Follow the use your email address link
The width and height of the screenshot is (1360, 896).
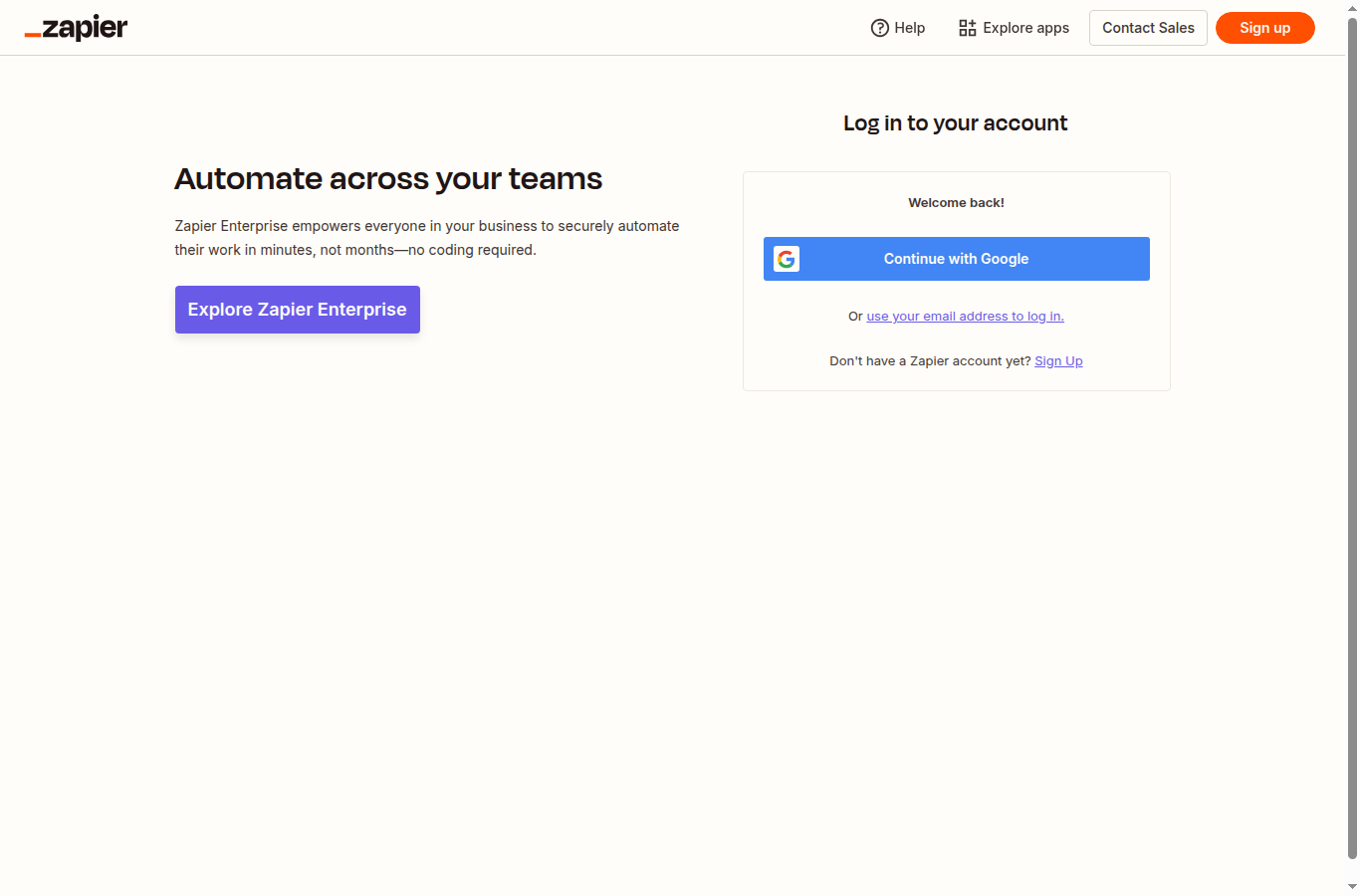click(965, 317)
